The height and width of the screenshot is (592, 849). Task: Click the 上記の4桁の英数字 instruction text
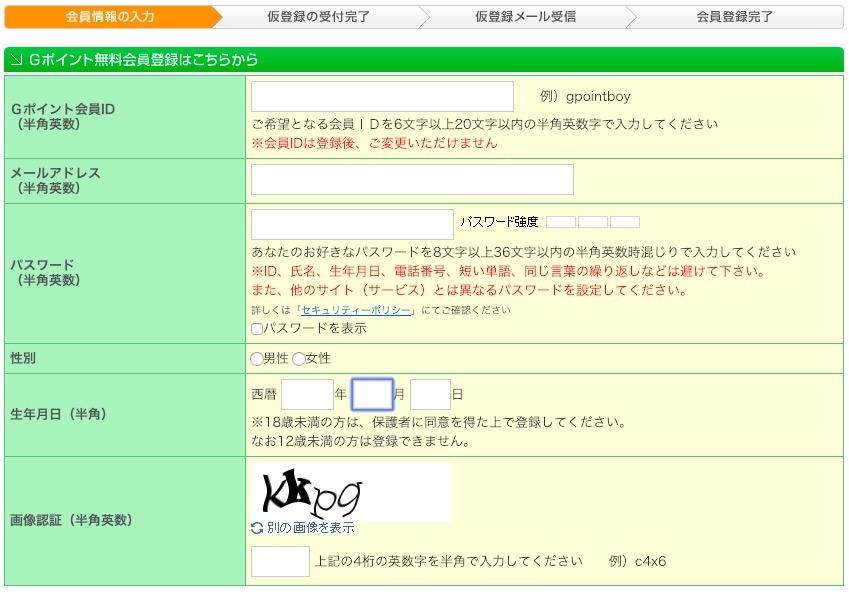[x=449, y=561]
